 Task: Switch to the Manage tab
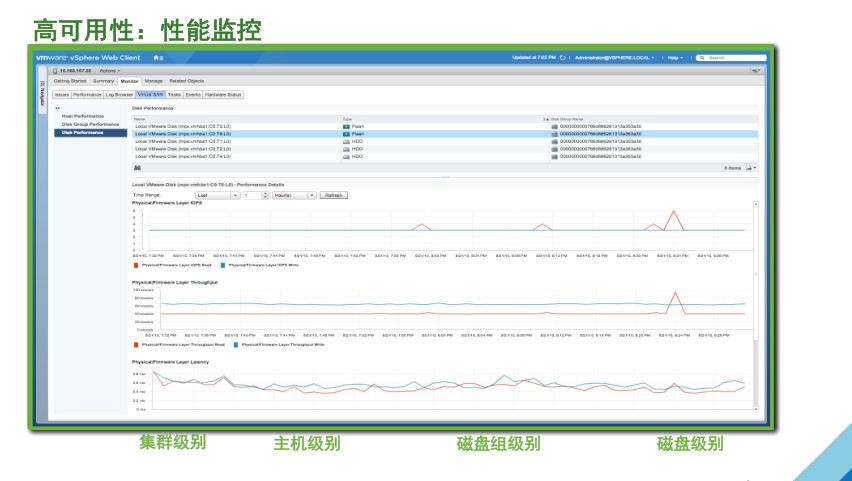click(153, 81)
